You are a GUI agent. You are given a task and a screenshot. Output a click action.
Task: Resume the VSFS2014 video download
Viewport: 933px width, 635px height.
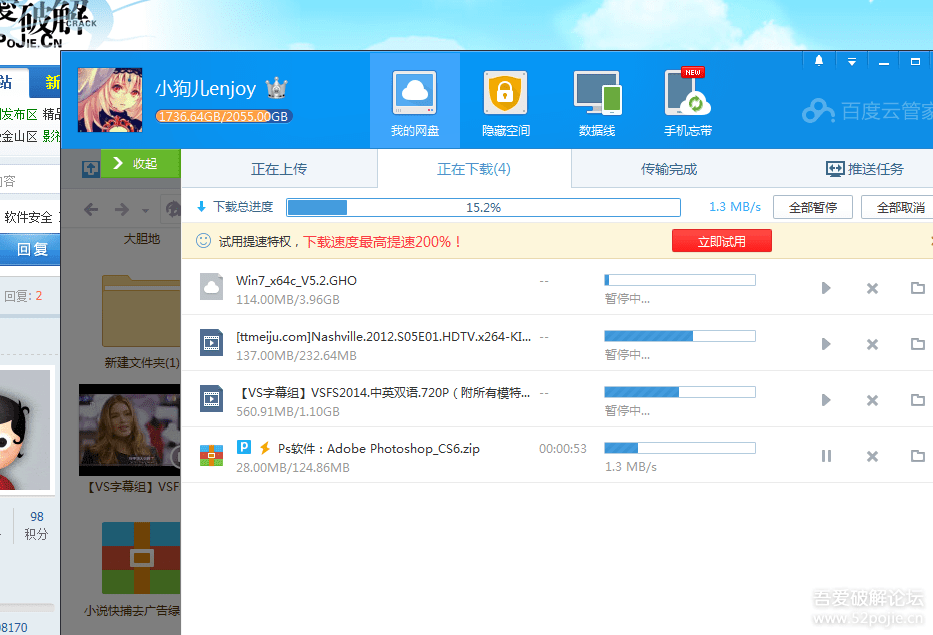pos(826,400)
